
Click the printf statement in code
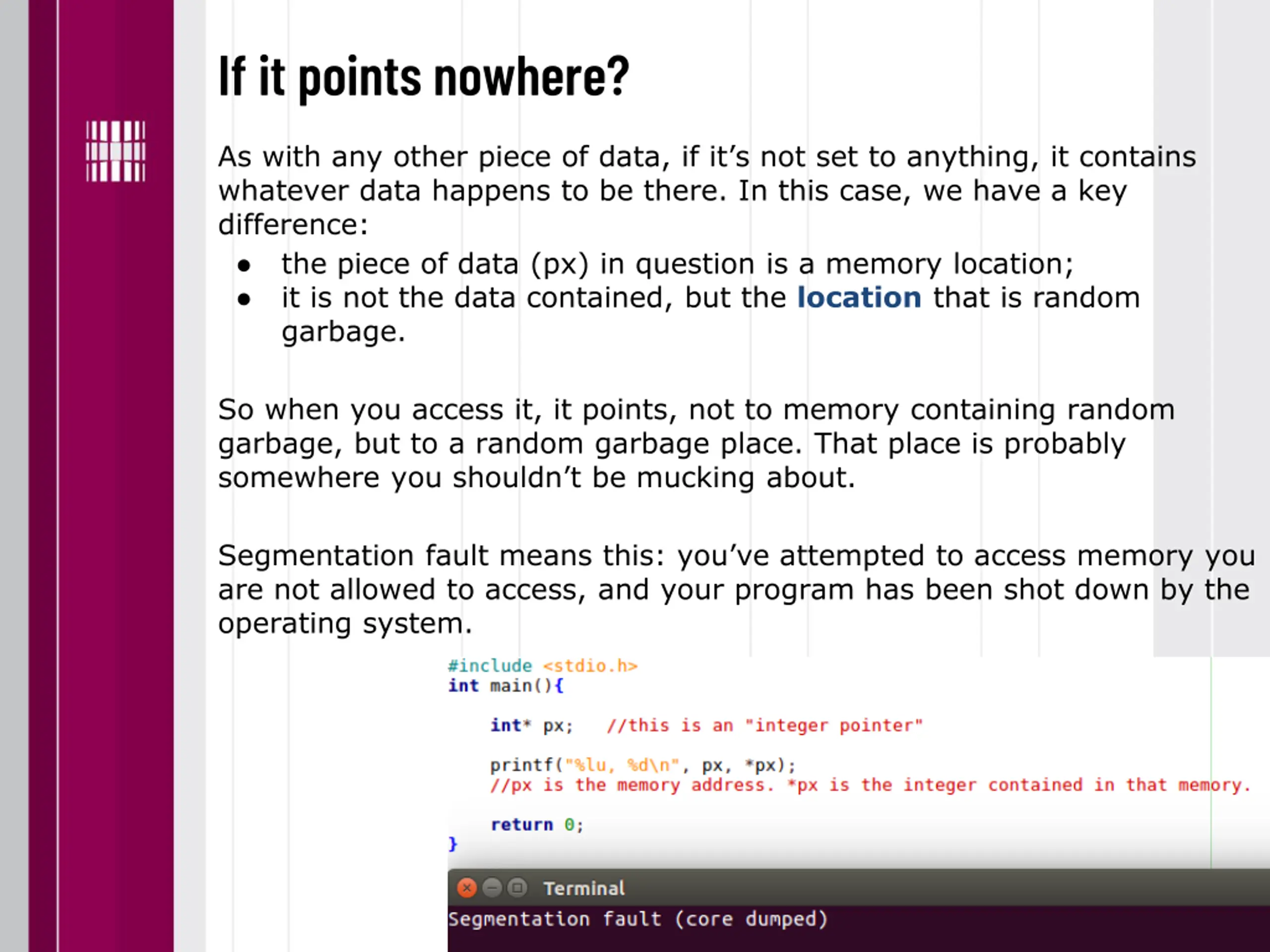(x=643, y=765)
